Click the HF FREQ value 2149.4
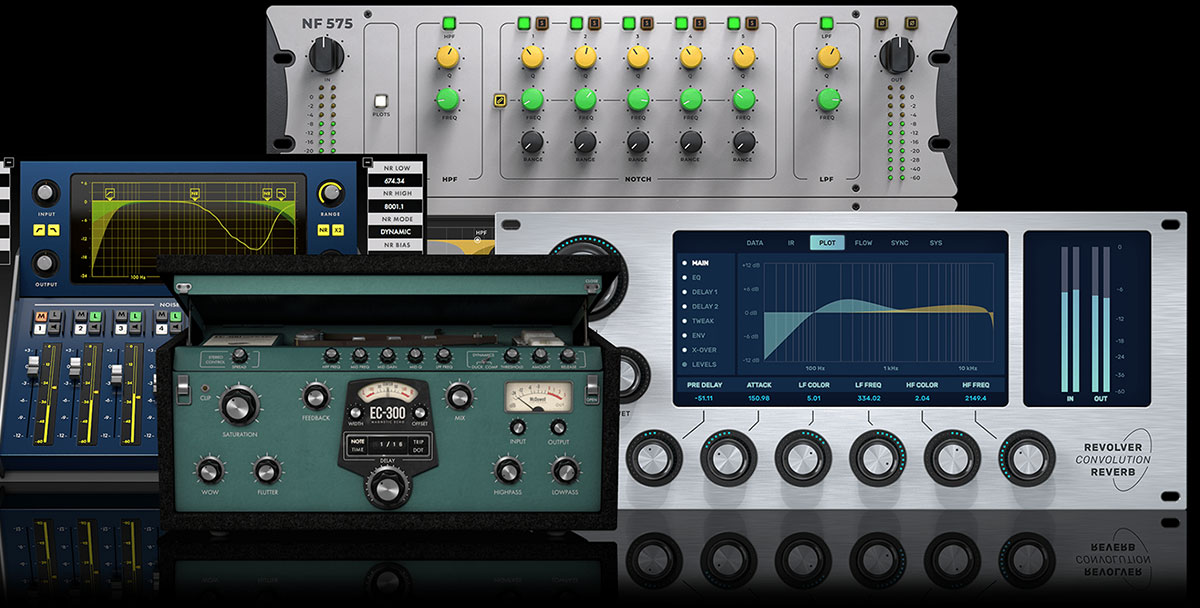This screenshot has width=1200, height=608. (x=975, y=398)
